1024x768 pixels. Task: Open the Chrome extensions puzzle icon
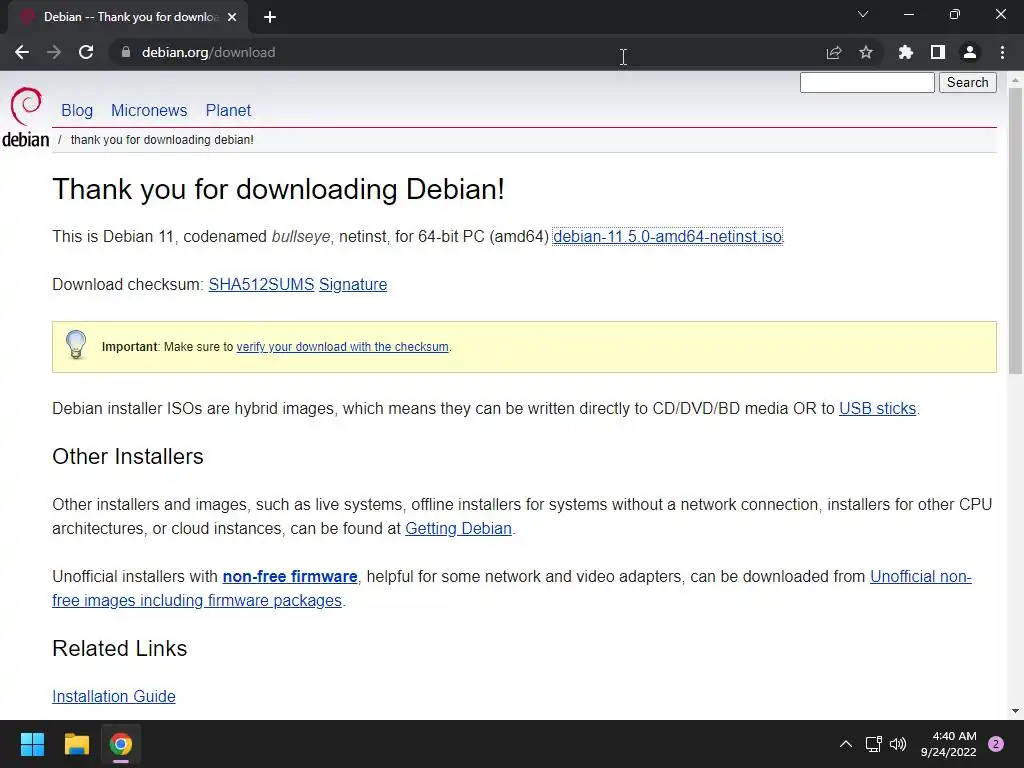(905, 52)
